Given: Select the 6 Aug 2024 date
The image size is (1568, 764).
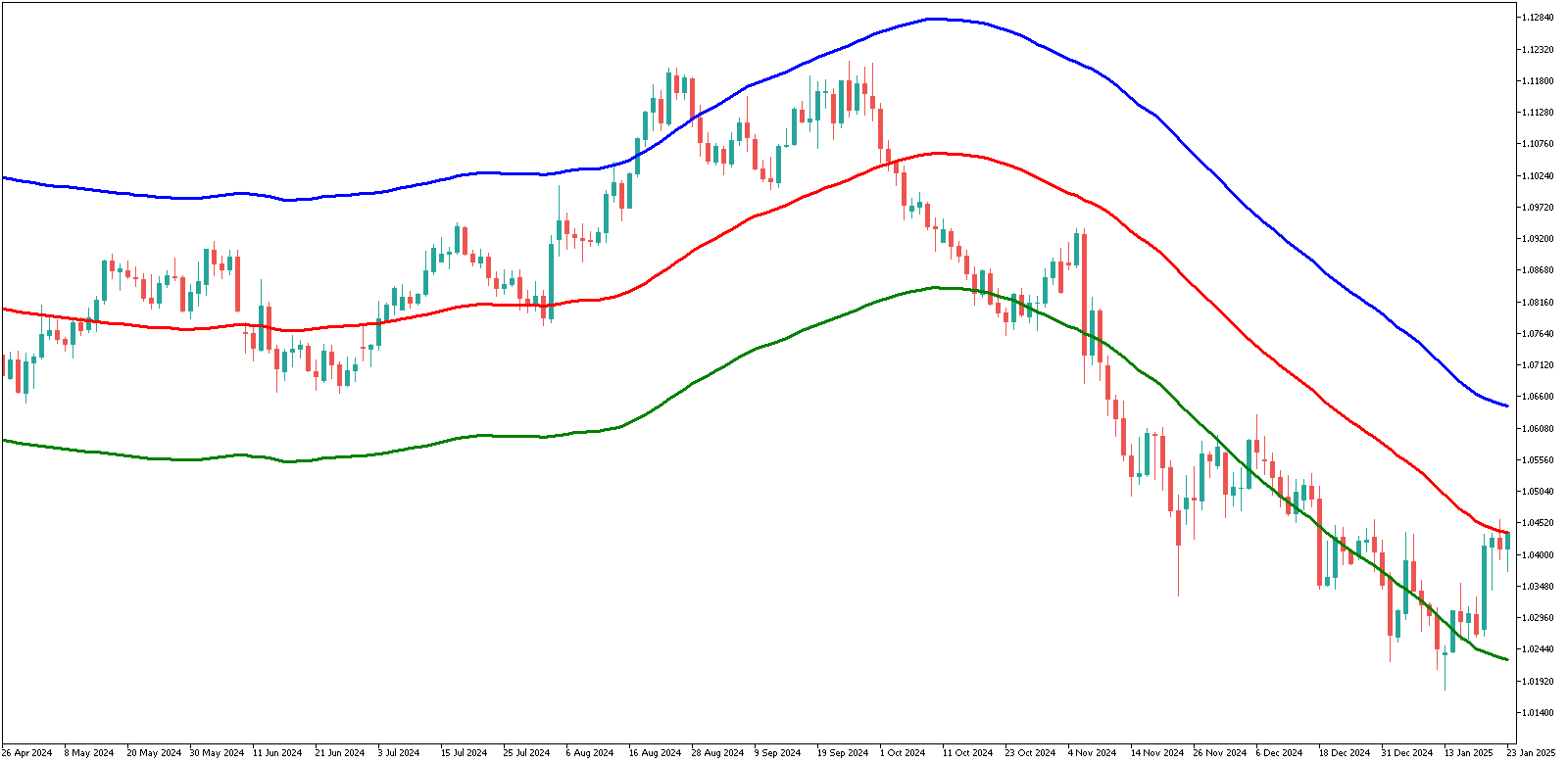Looking at the screenshot, I should point(589,753).
